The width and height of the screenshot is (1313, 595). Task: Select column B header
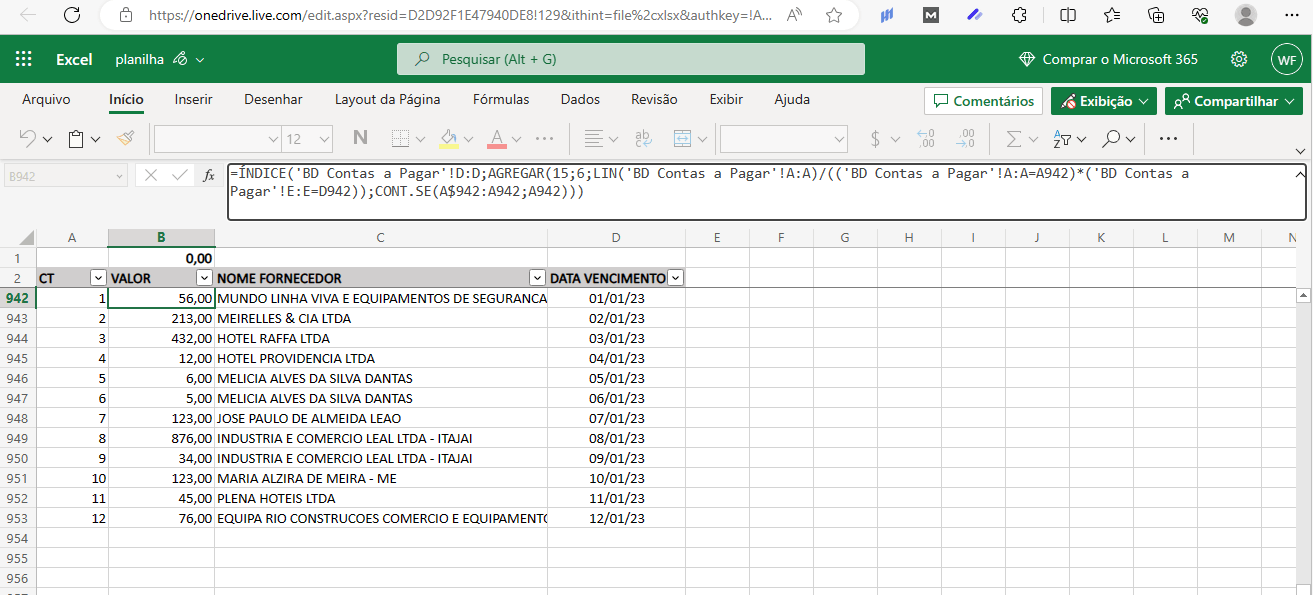click(161, 237)
